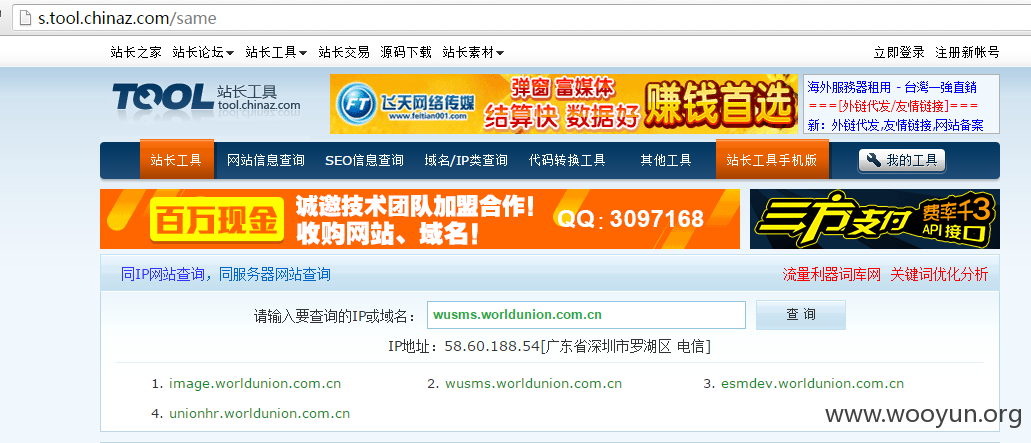
Task: Open image.worldunion.com.cn result
Action: click(255, 383)
